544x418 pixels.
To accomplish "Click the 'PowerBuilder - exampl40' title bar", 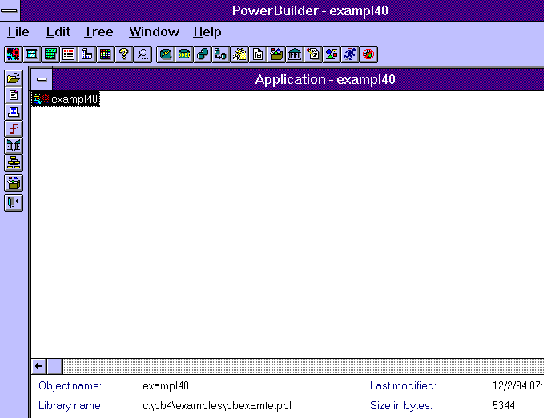I will coord(282,10).
